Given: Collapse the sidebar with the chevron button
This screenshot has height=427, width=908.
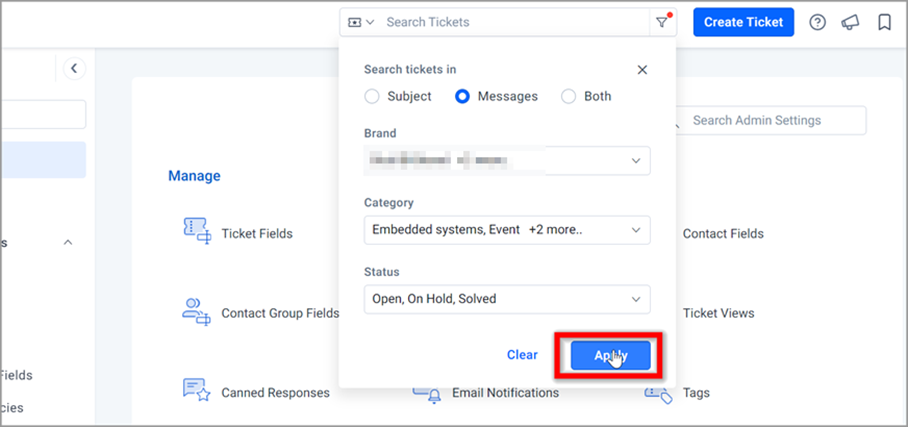Looking at the screenshot, I should click(74, 68).
